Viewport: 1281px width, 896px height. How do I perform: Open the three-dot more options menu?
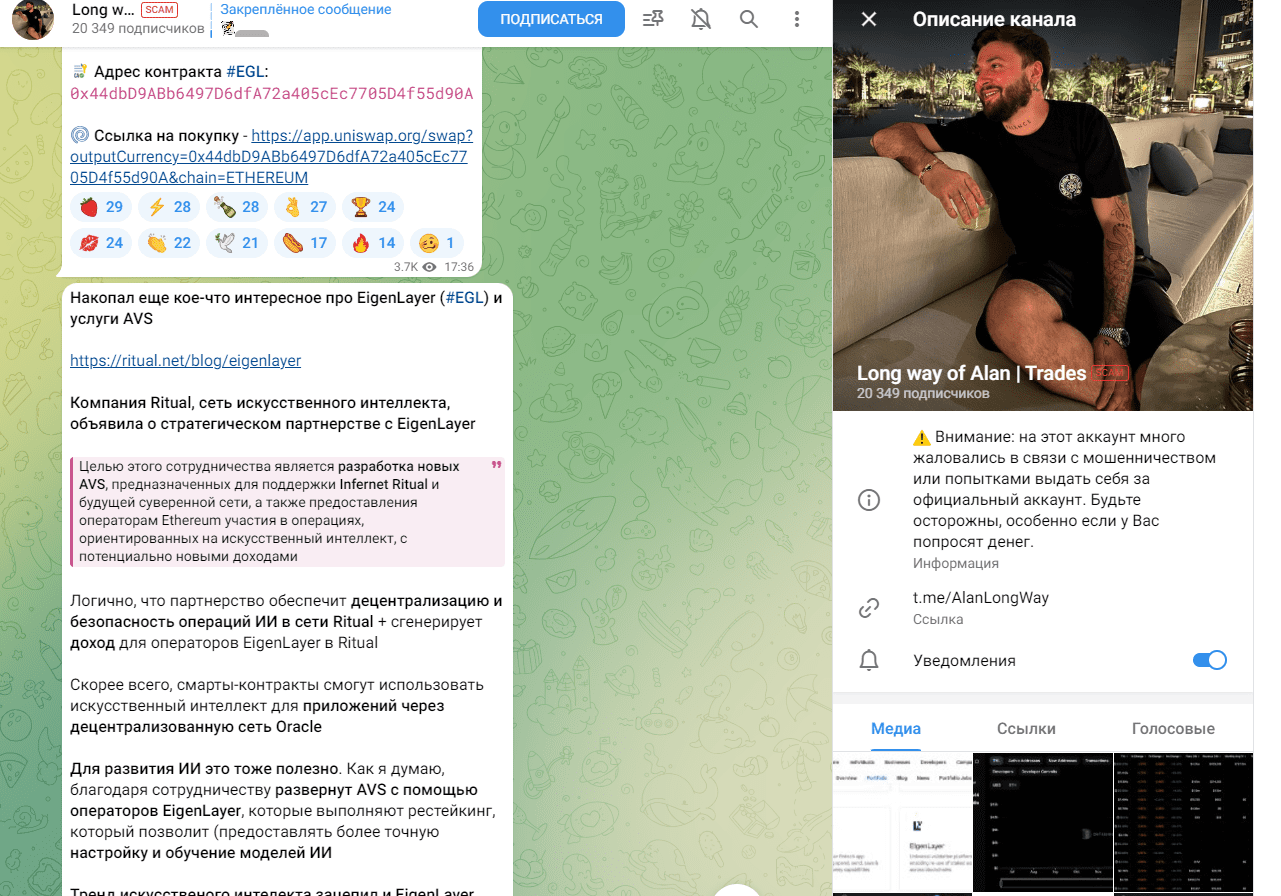point(797,19)
